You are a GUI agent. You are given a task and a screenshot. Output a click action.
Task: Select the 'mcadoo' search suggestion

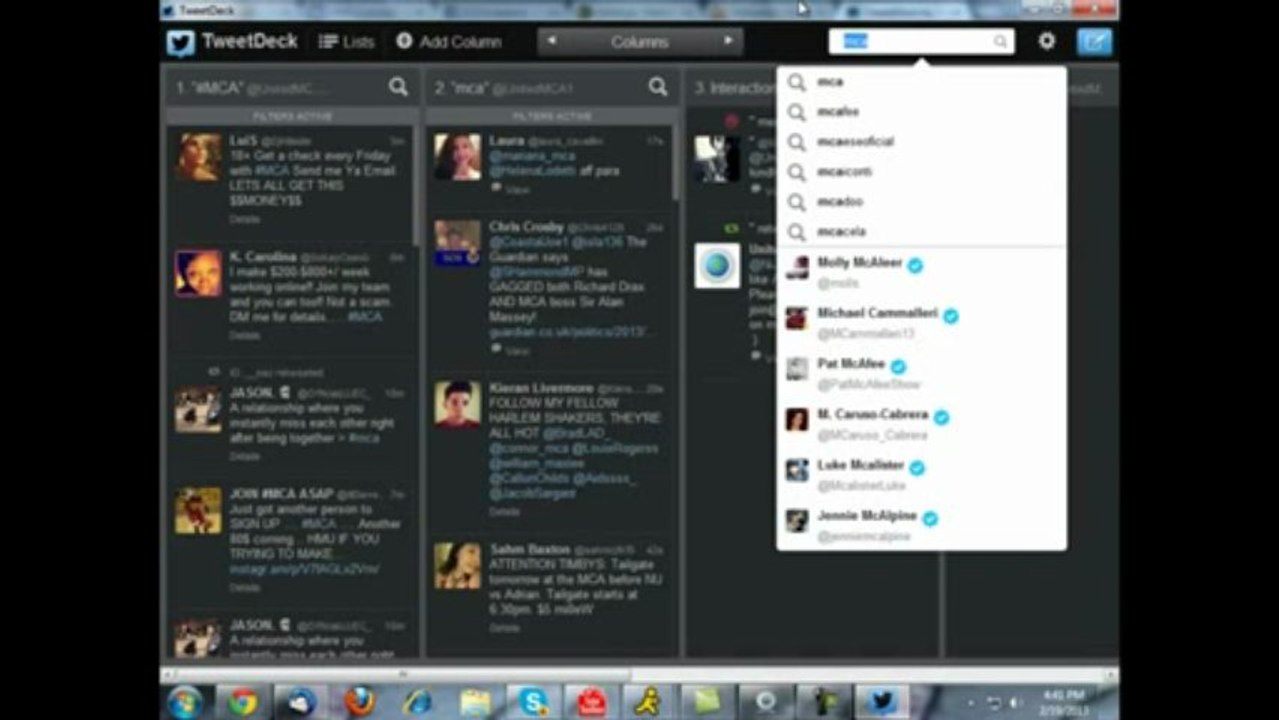(x=921, y=202)
